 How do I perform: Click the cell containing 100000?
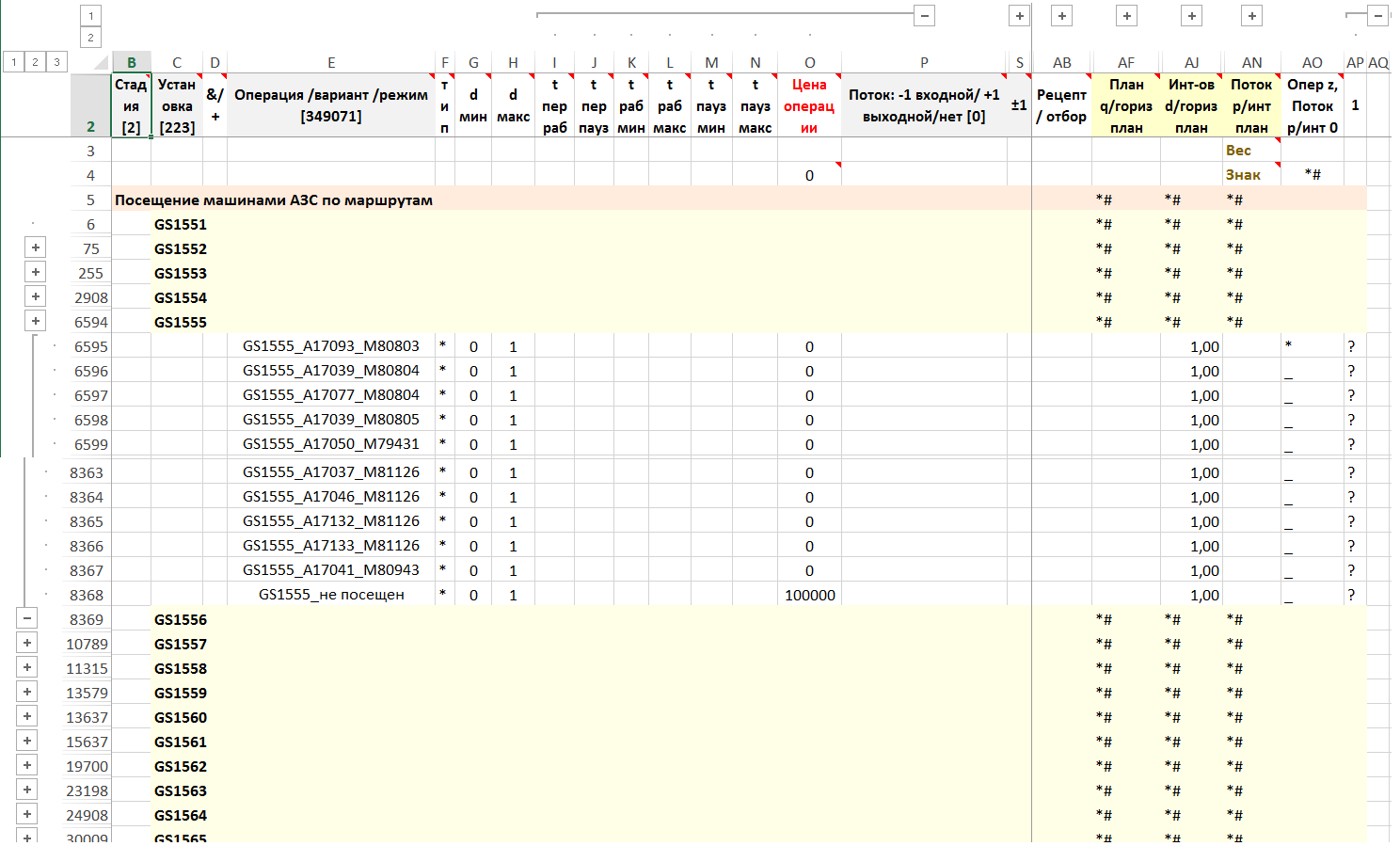tap(809, 595)
